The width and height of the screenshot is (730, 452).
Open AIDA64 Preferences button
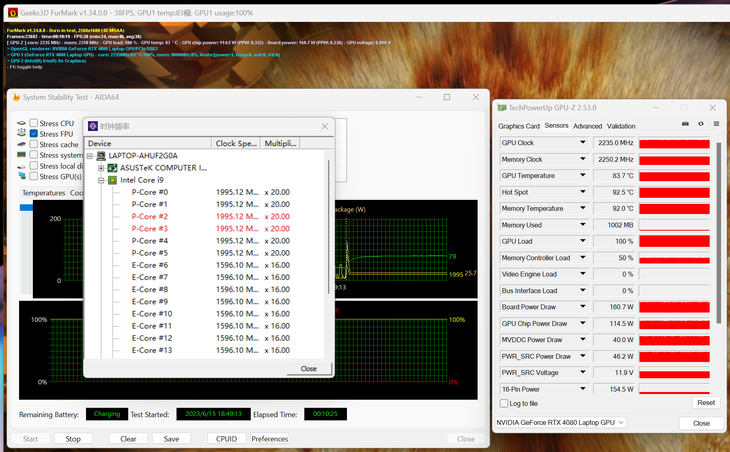coord(270,439)
